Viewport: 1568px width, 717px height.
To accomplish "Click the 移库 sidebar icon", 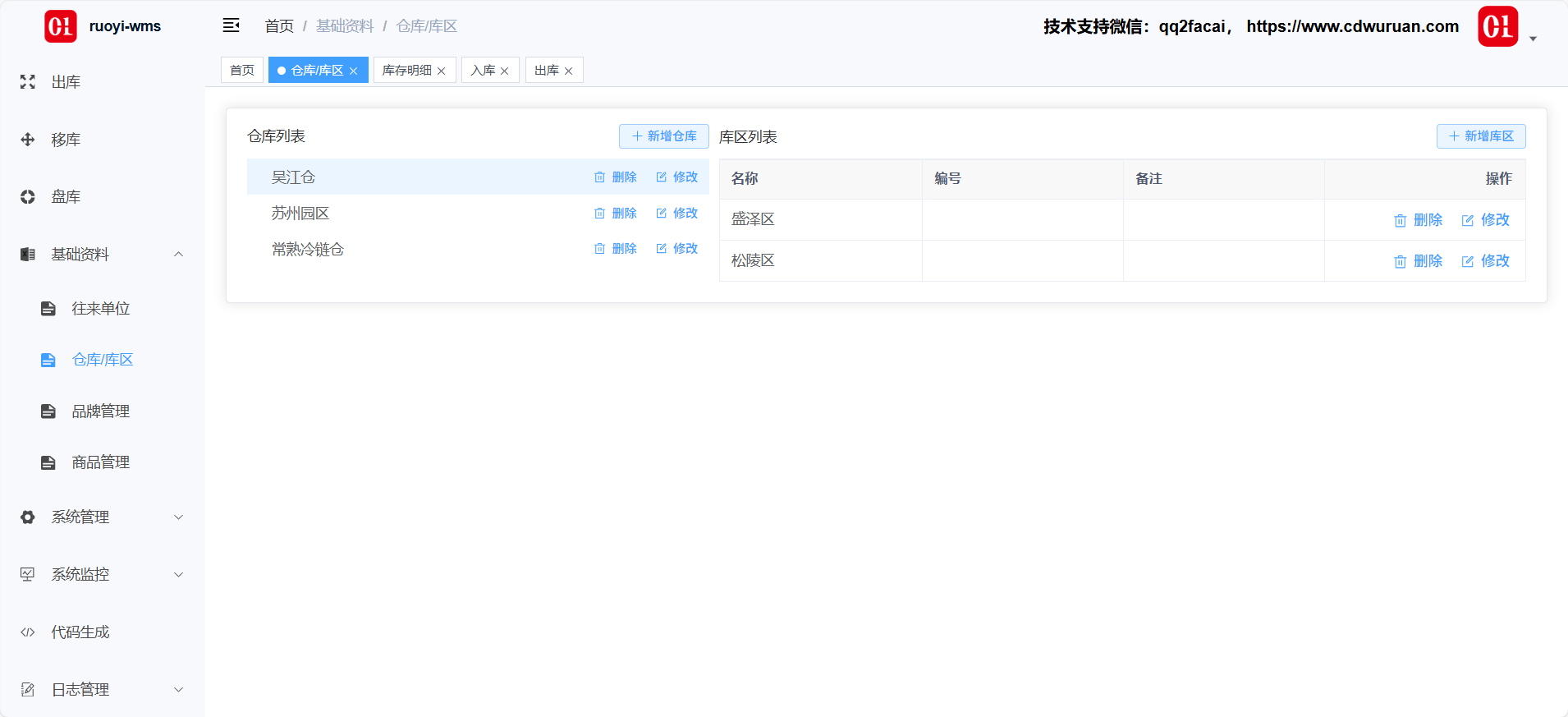I will [x=28, y=140].
